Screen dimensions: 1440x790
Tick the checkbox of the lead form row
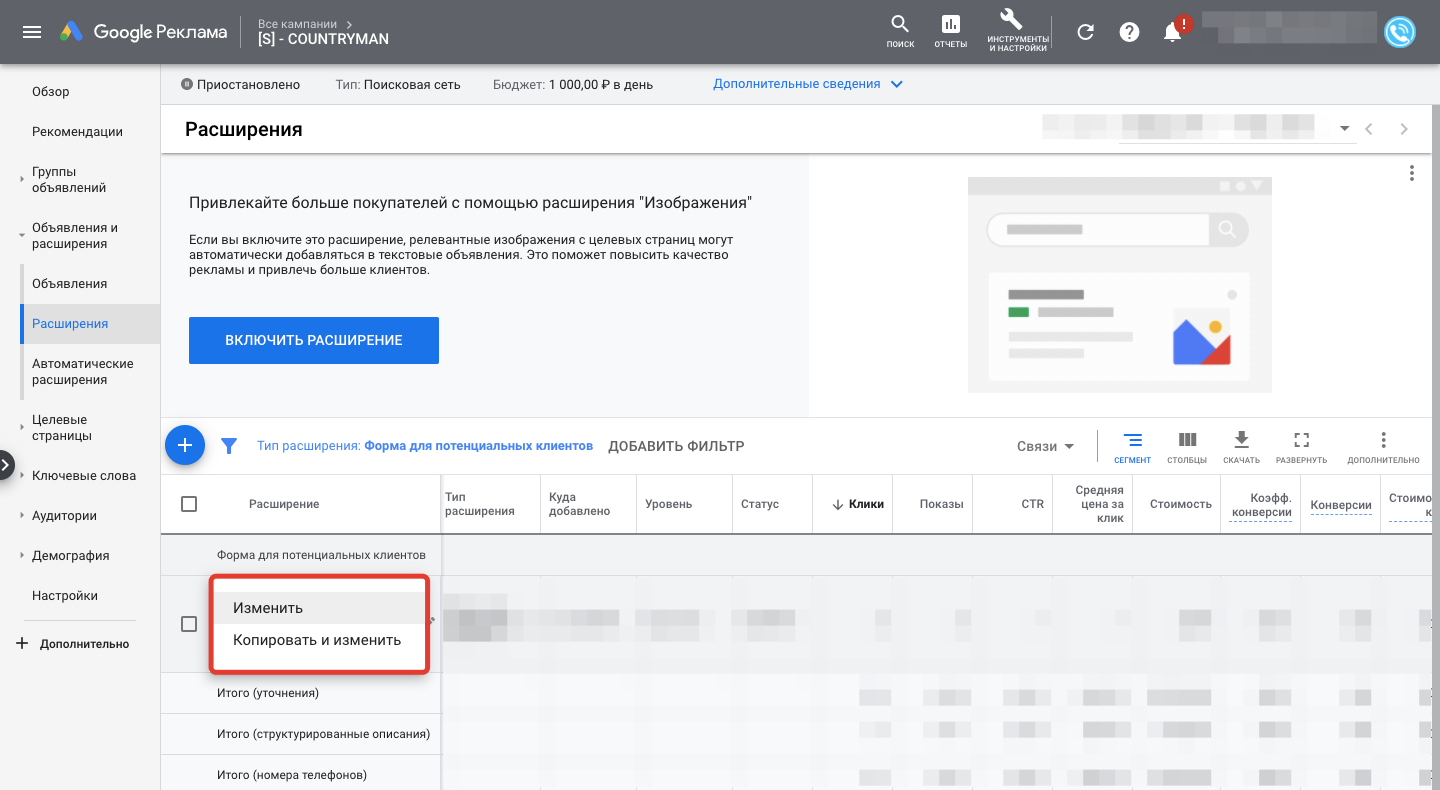(x=189, y=624)
